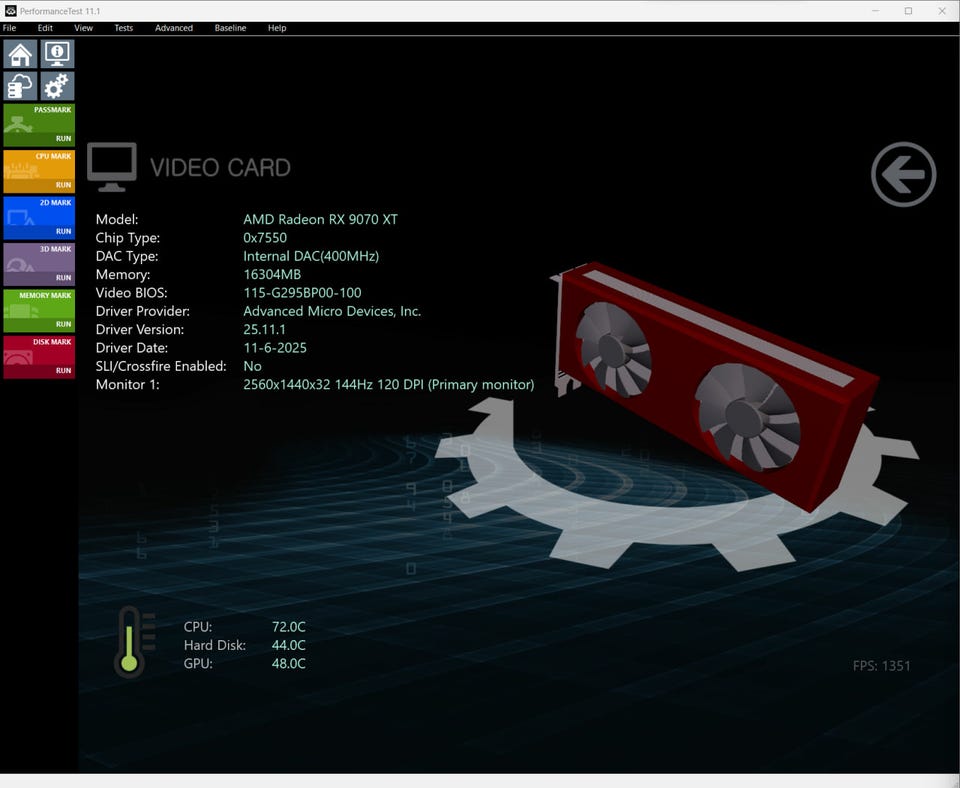The height and width of the screenshot is (788, 960).
Task: Run the PassMark full benchmark tile
Action: click(x=39, y=125)
